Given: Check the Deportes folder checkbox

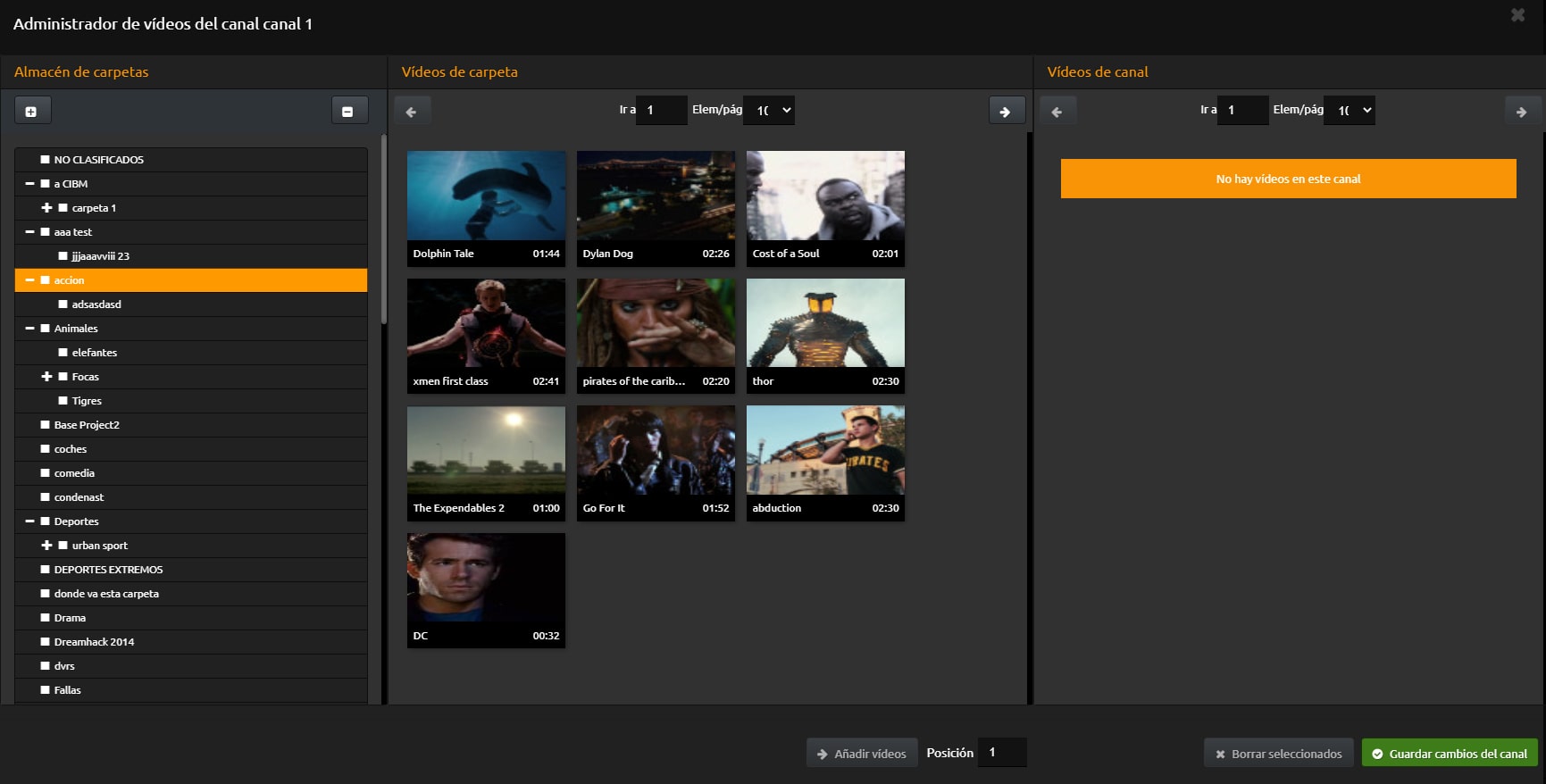Looking at the screenshot, I should pos(45,521).
